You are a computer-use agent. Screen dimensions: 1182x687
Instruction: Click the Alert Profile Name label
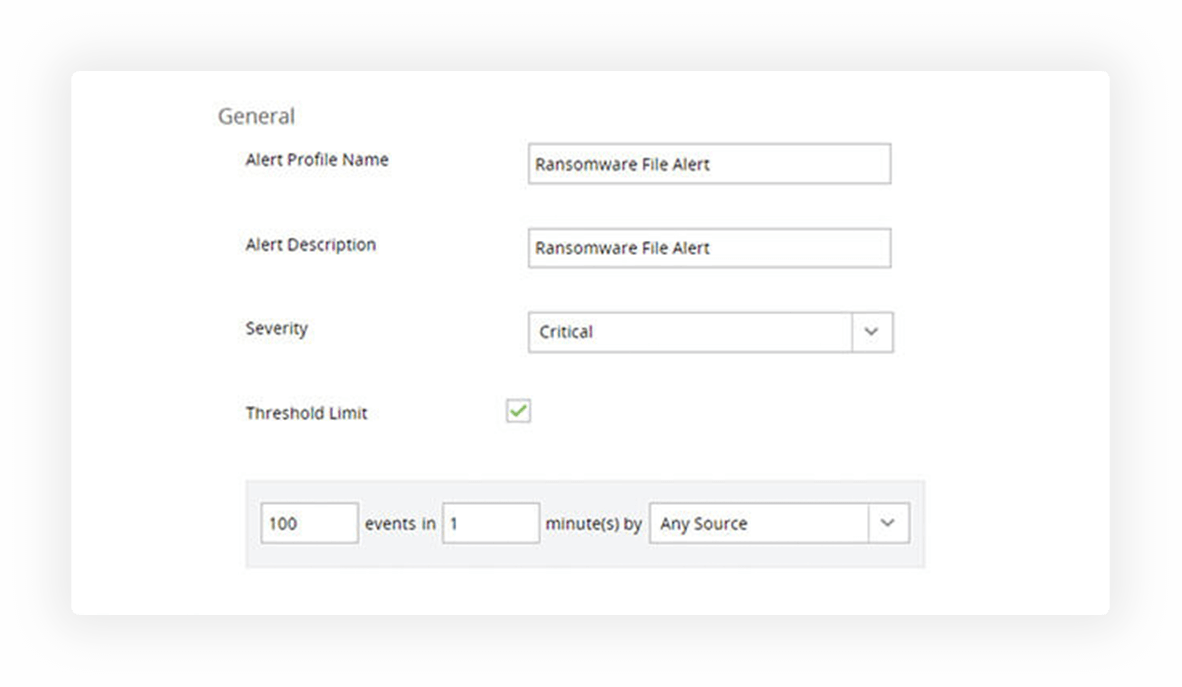(317, 160)
